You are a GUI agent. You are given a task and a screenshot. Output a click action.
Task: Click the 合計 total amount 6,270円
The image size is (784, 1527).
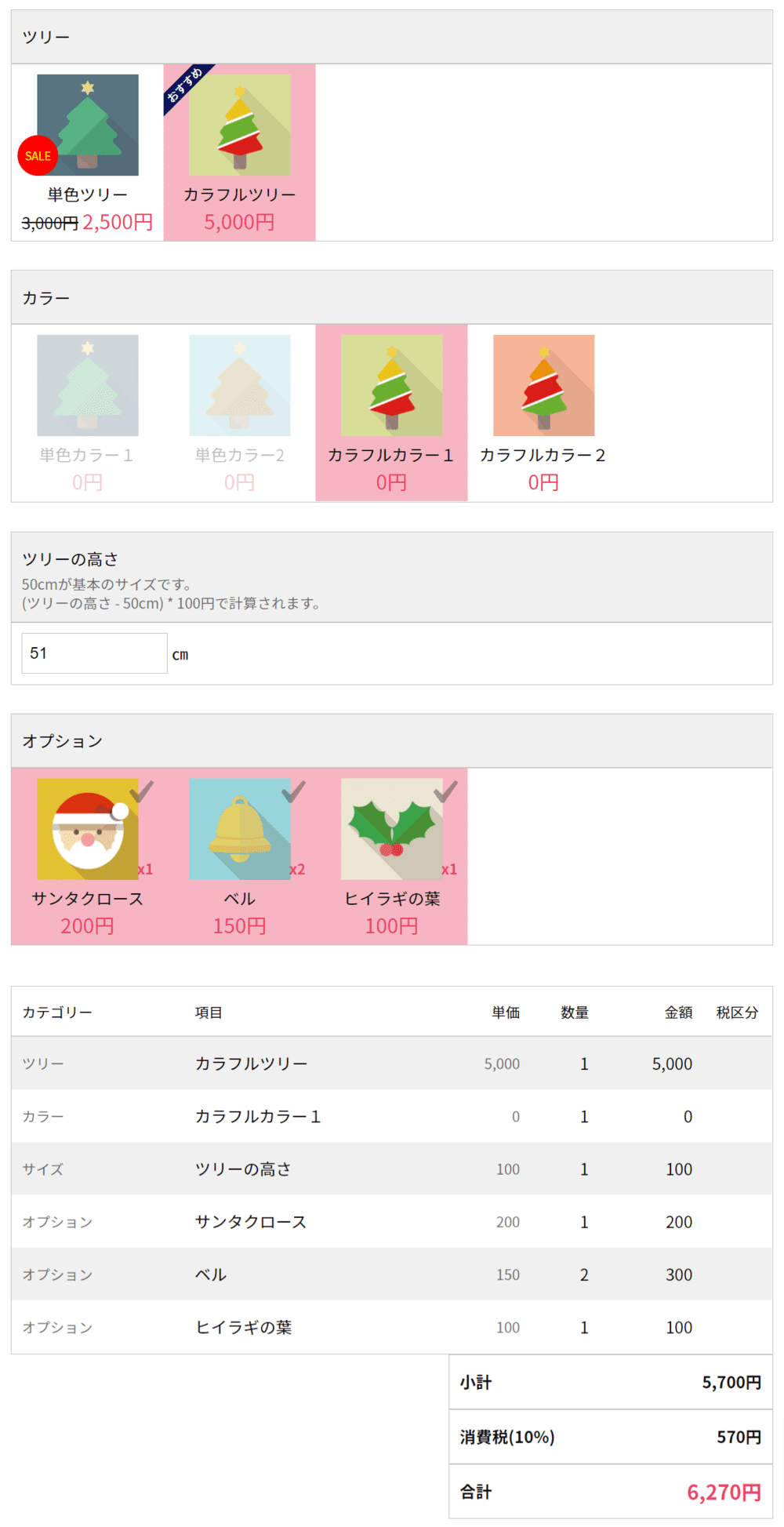click(724, 1492)
